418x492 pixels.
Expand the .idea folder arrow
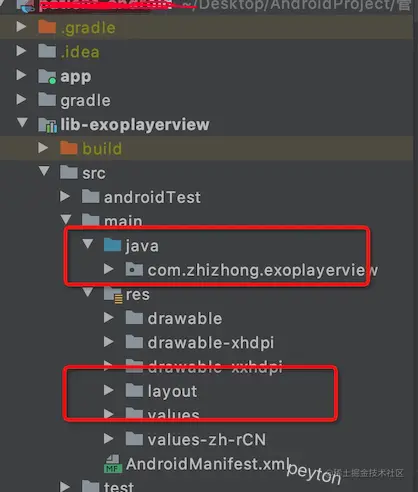(x=21, y=51)
